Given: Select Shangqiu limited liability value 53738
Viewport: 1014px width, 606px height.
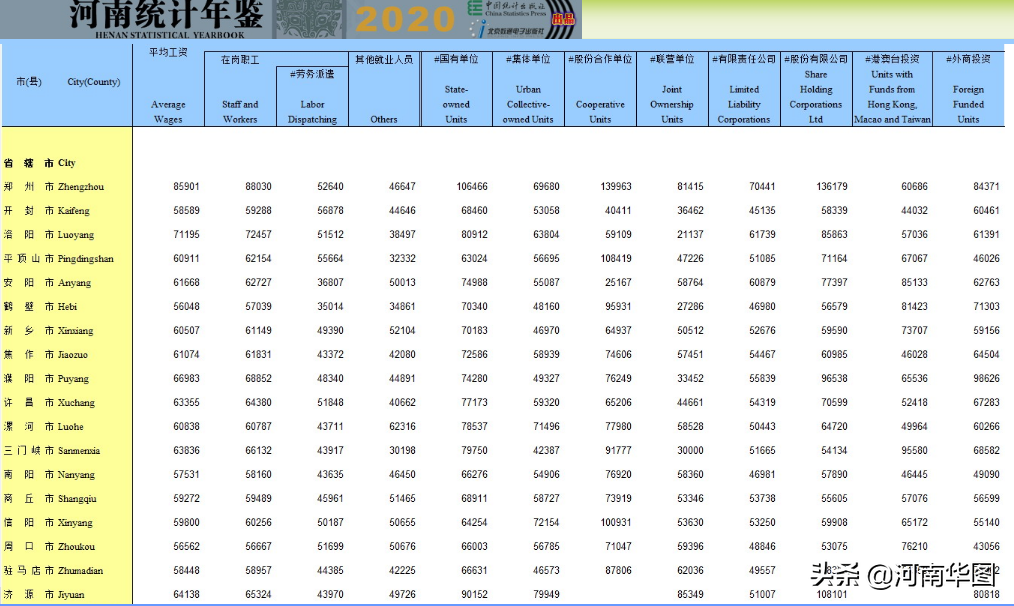Looking at the screenshot, I should pos(762,498).
